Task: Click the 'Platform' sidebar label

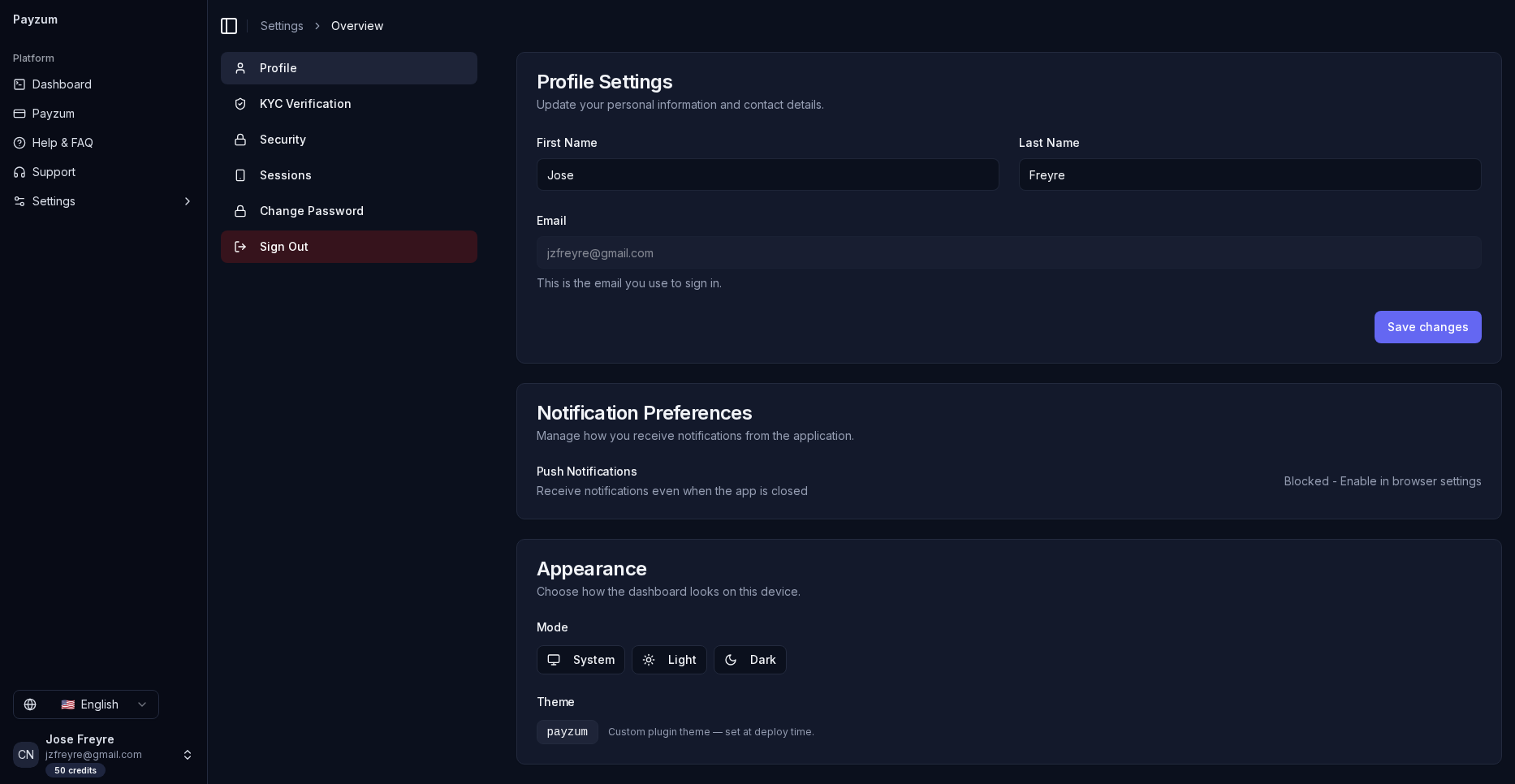Action: pos(33,58)
